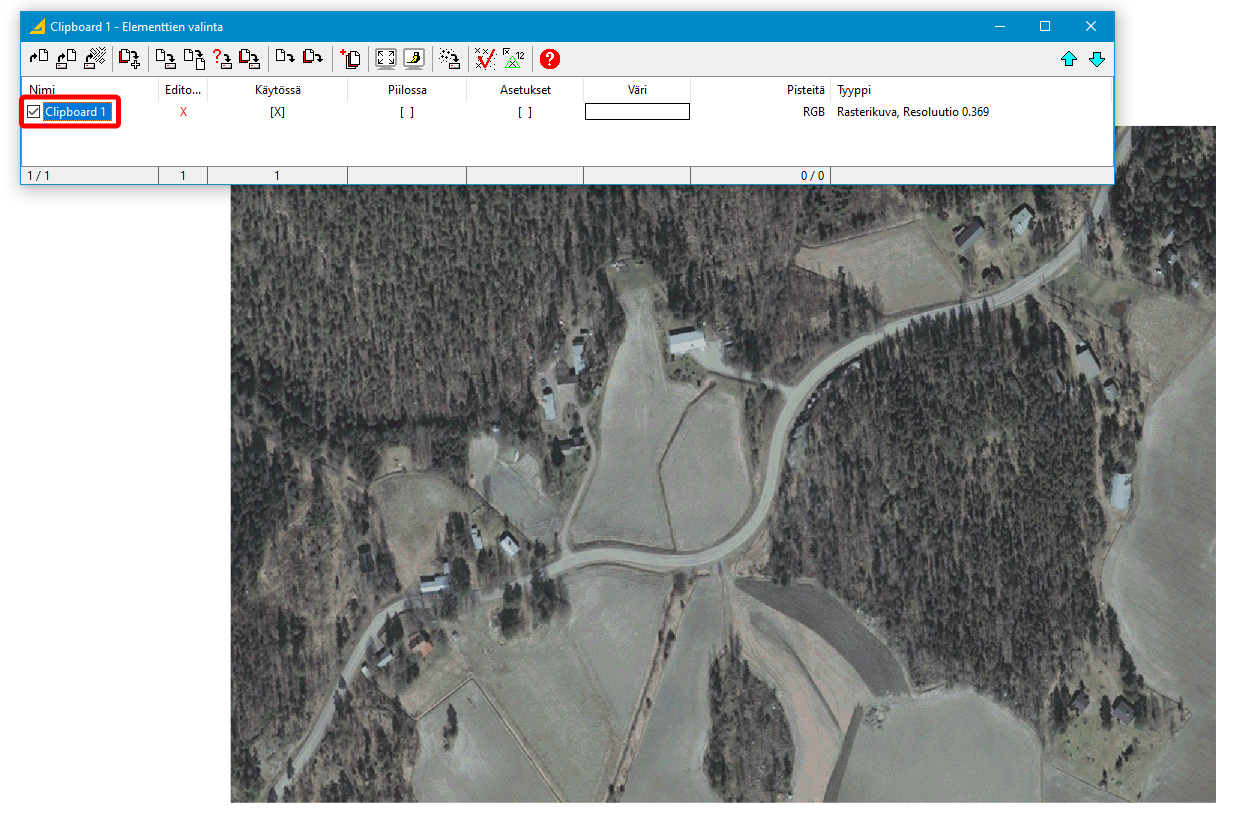Toggle the Piilossa brackets for Clipboard 1

(407, 112)
